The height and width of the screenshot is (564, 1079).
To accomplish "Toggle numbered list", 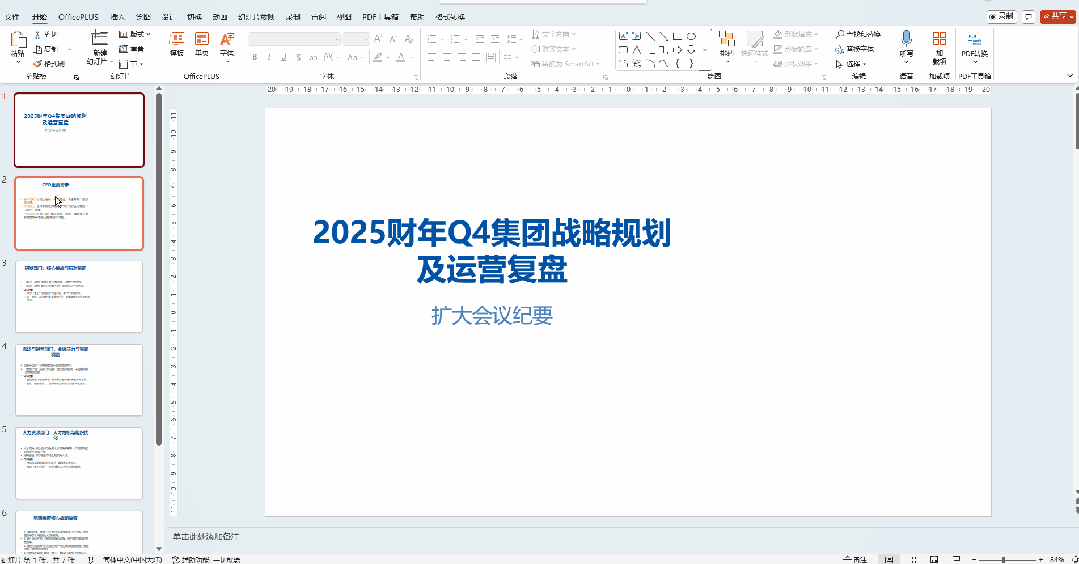I will coord(457,39).
